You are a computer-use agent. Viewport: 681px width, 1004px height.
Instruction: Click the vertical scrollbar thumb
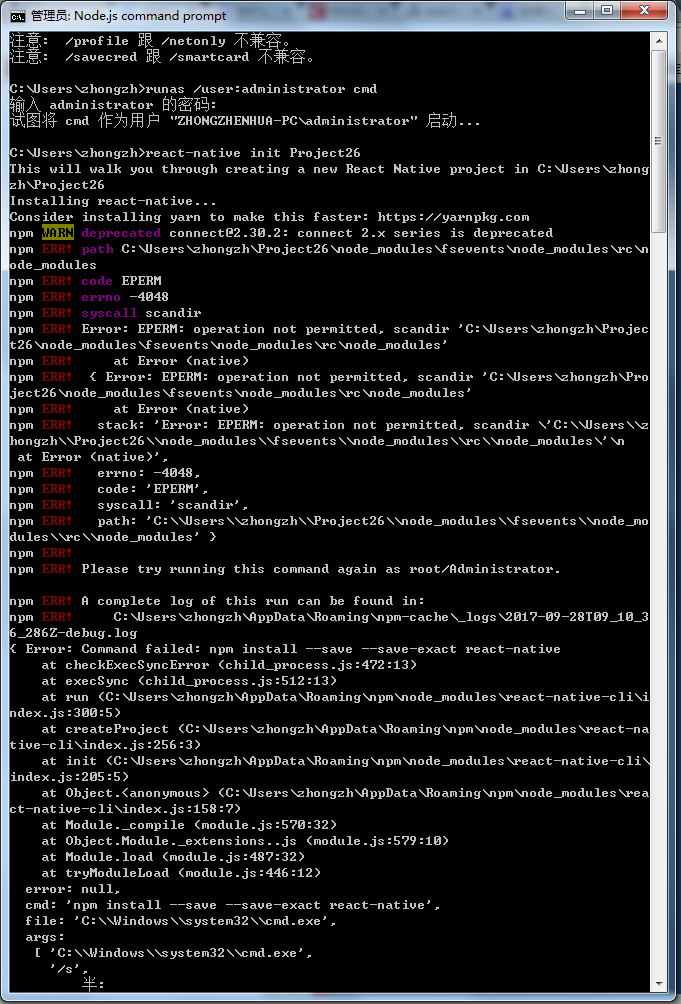click(659, 141)
